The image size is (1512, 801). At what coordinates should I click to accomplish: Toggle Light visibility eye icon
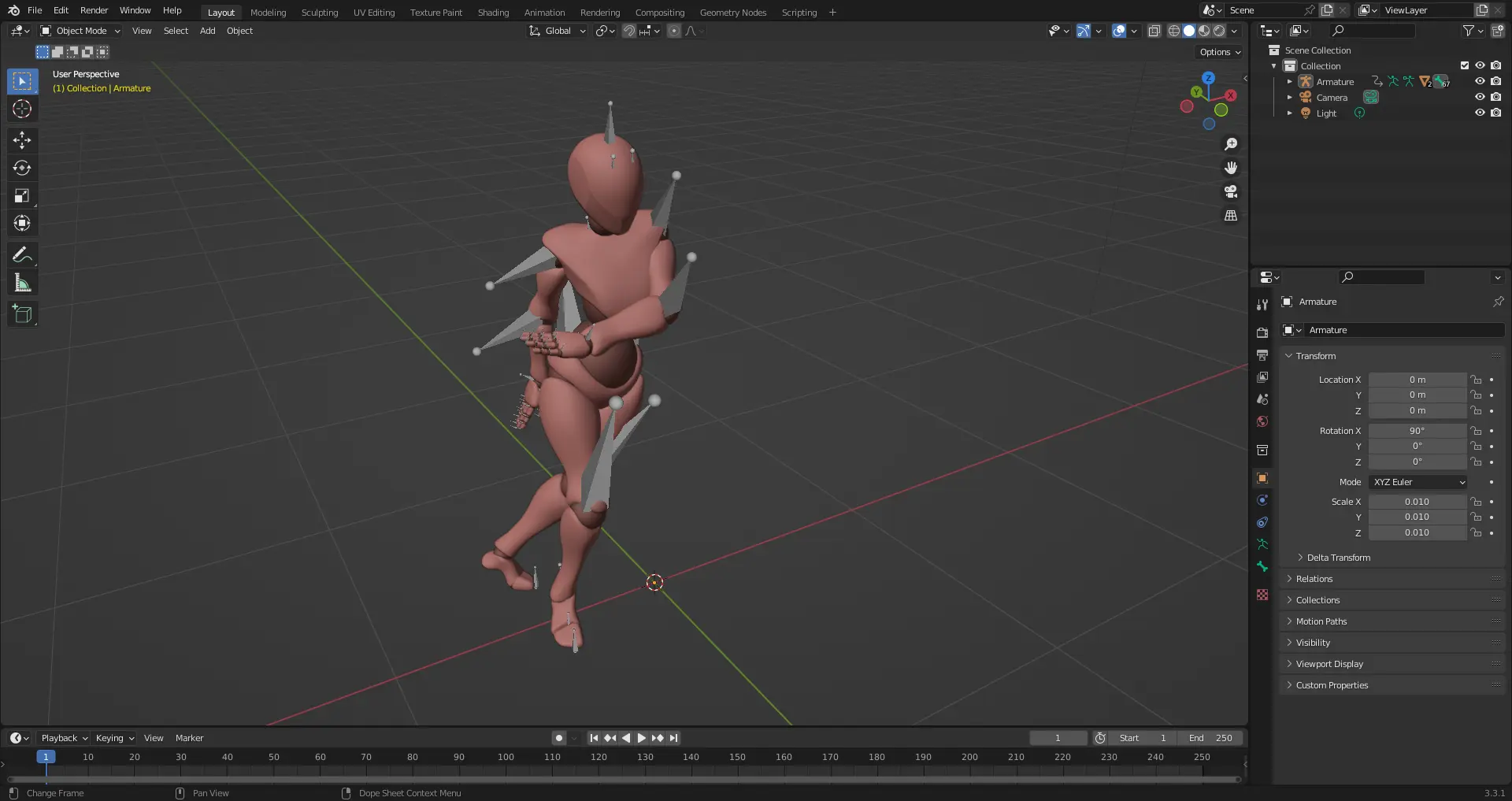pyautogui.click(x=1480, y=113)
